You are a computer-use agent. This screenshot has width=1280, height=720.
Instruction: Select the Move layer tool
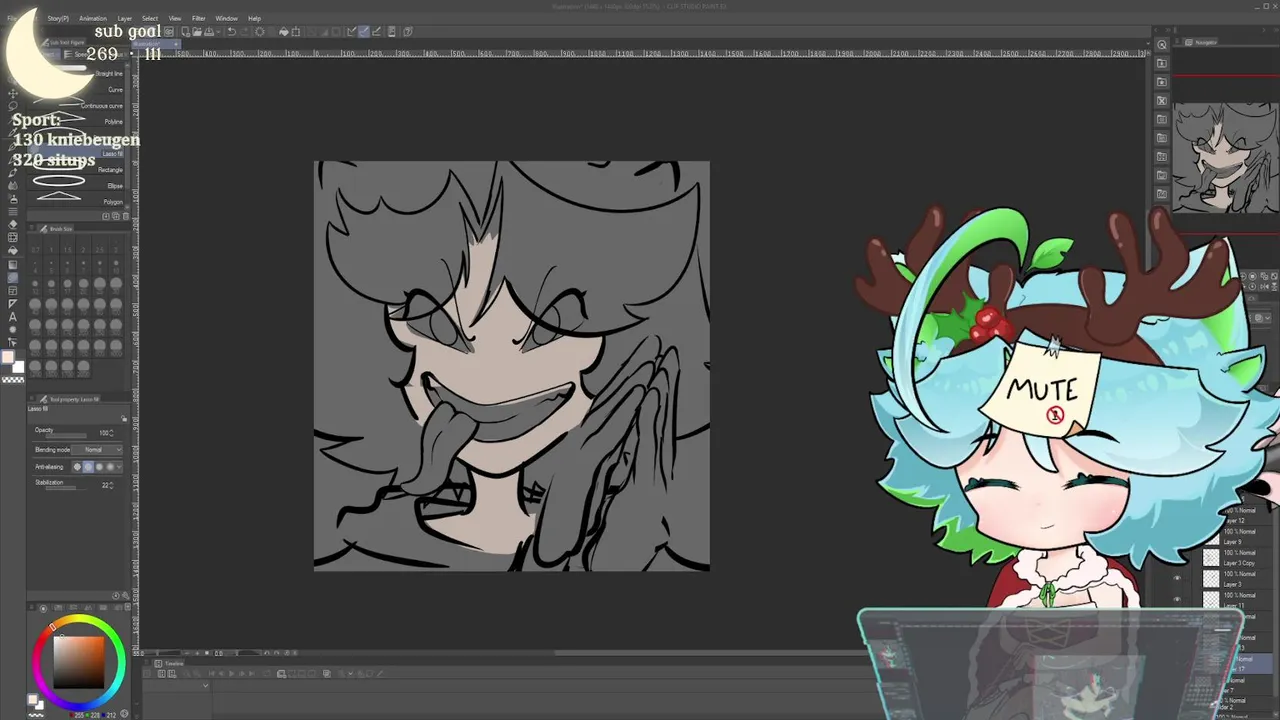click(12, 94)
